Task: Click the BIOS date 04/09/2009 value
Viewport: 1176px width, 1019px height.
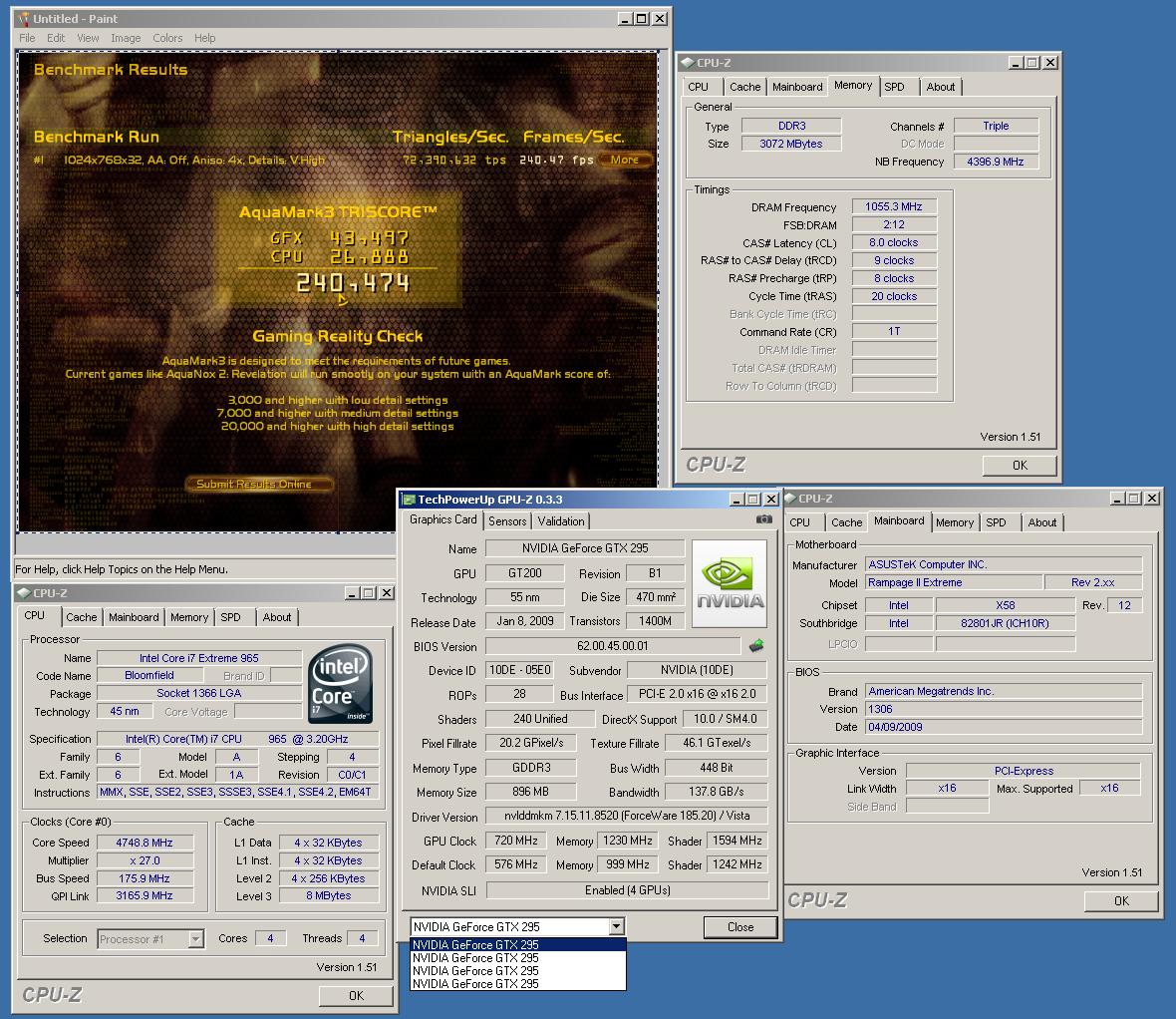Action: coord(1004,727)
